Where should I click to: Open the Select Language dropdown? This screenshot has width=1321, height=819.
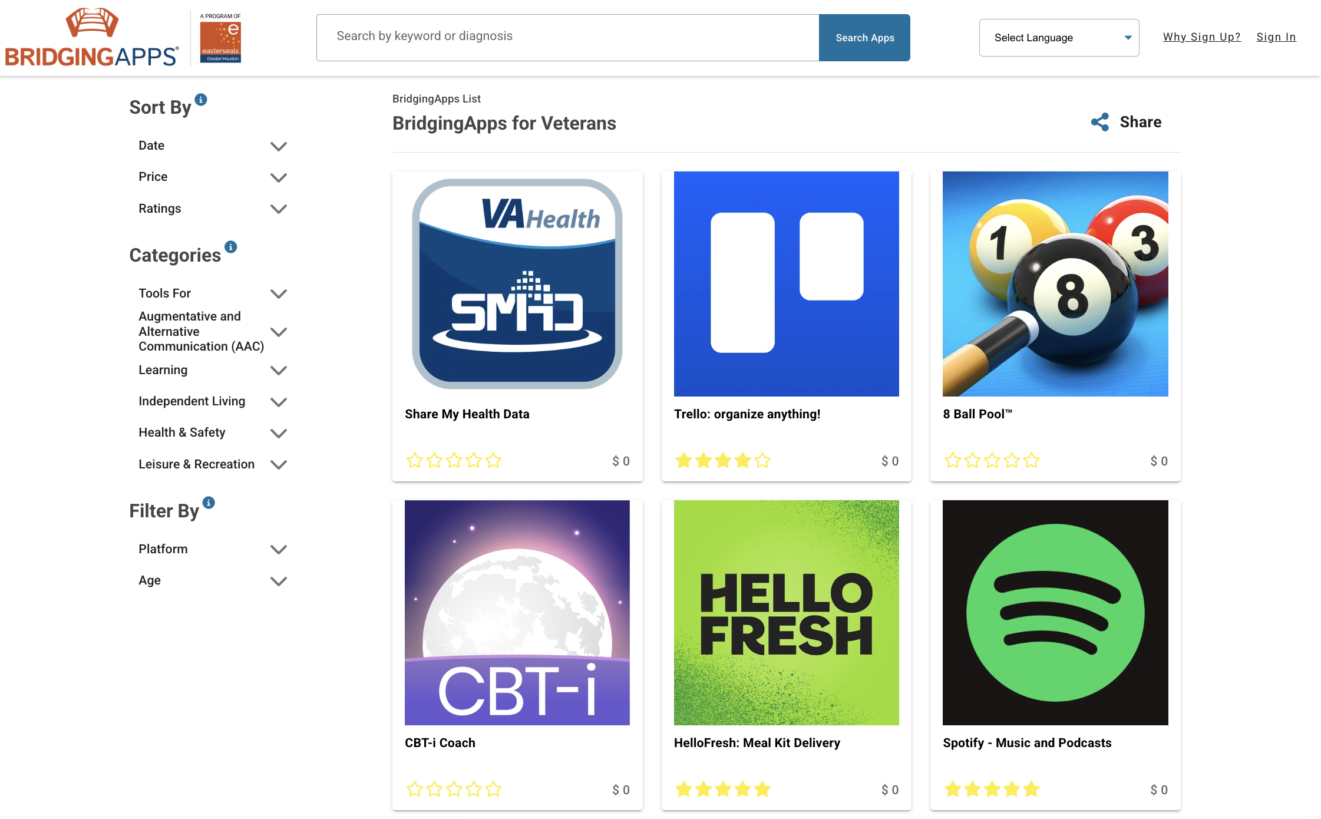[x=1058, y=38]
